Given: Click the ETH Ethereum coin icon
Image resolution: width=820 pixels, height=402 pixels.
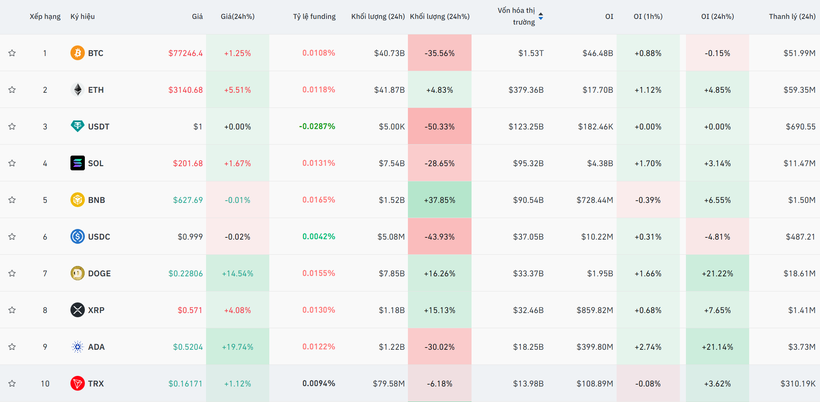Looking at the screenshot, I should pos(77,90).
